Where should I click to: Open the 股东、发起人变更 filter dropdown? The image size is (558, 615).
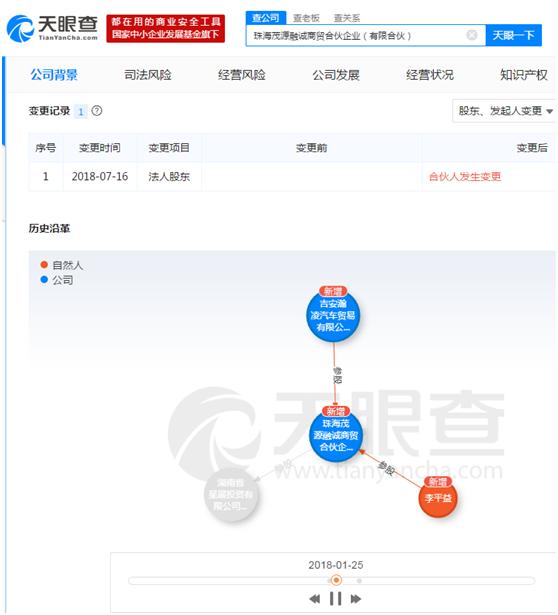coord(505,111)
